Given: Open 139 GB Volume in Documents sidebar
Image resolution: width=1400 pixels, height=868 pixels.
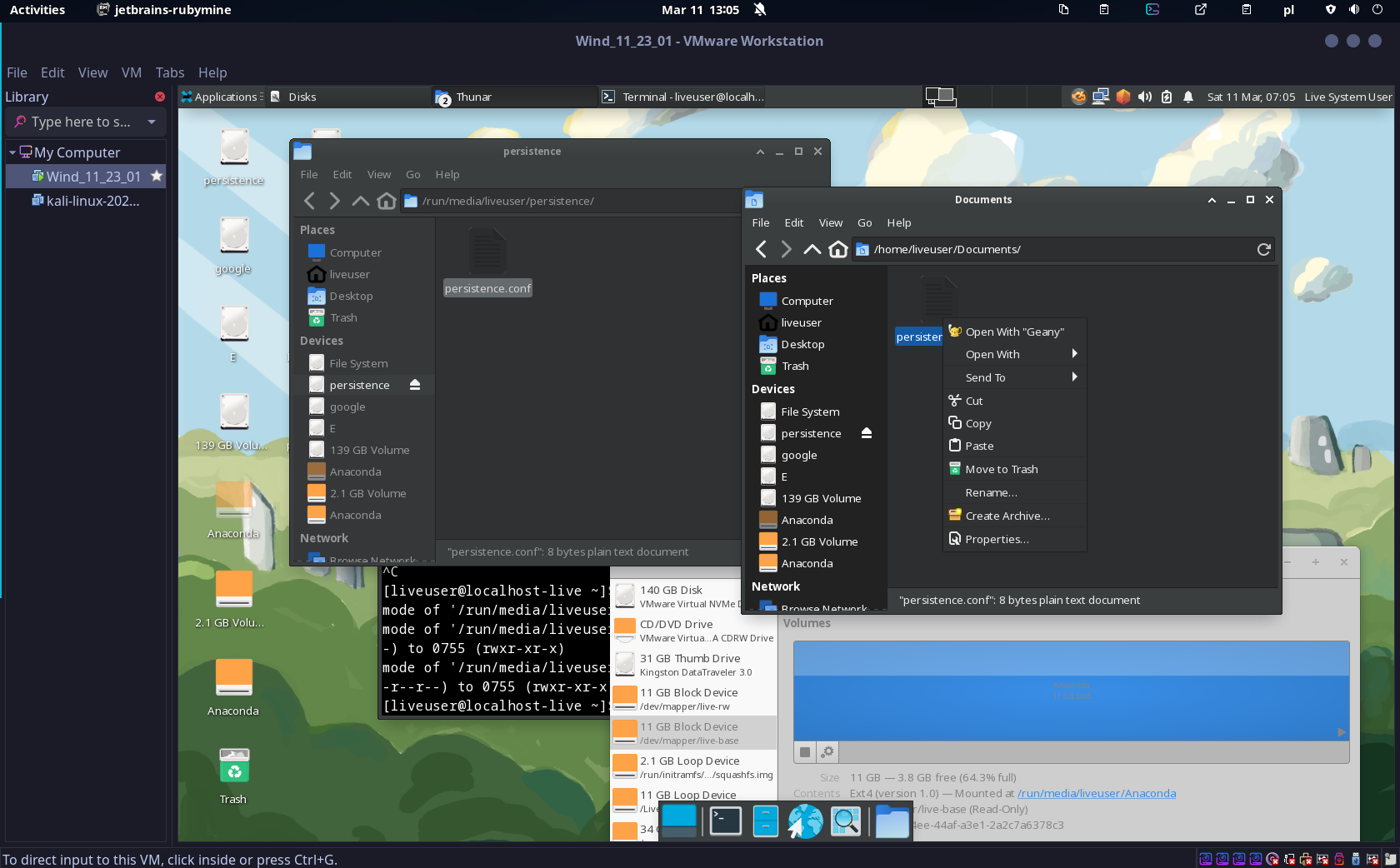Looking at the screenshot, I should [821, 498].
